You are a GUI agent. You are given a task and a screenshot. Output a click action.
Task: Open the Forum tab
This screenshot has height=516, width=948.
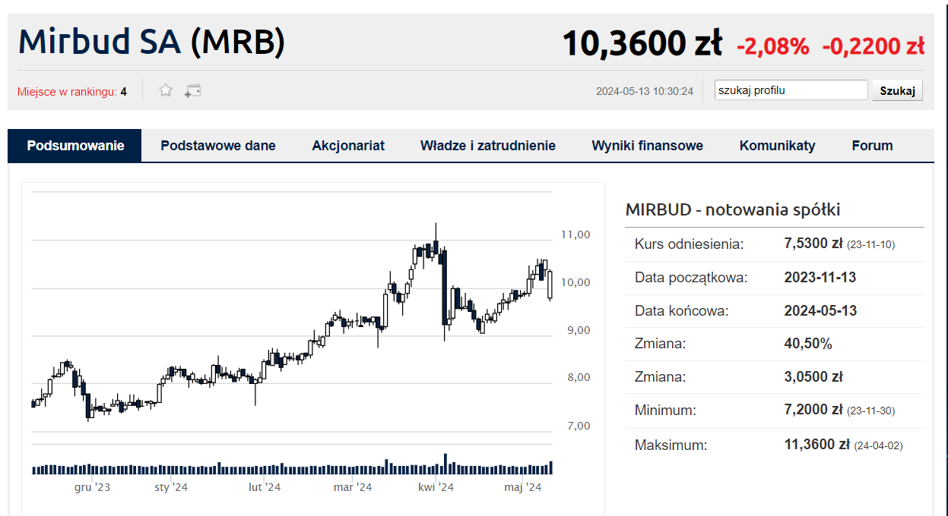tap(872, 145)
